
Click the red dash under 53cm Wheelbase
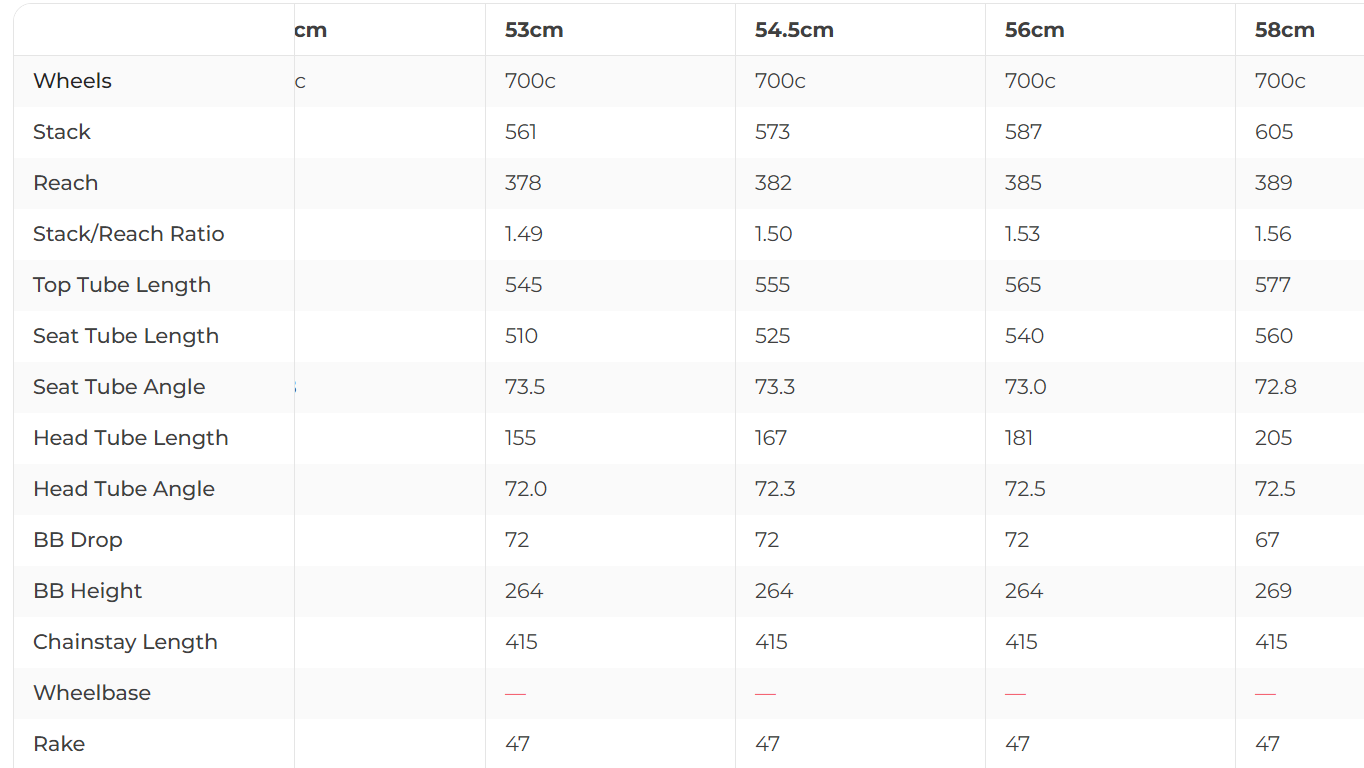[x=515, y=693]
